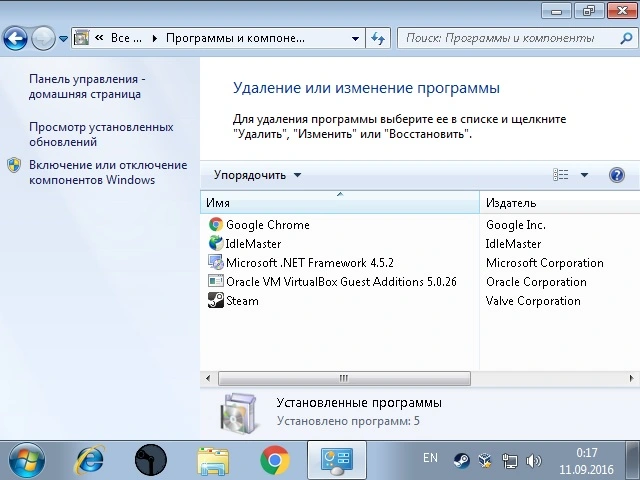This screenshot has height=480, width=640.
Task: Open the volume speaker tray icon
Action: click(533, 461)
